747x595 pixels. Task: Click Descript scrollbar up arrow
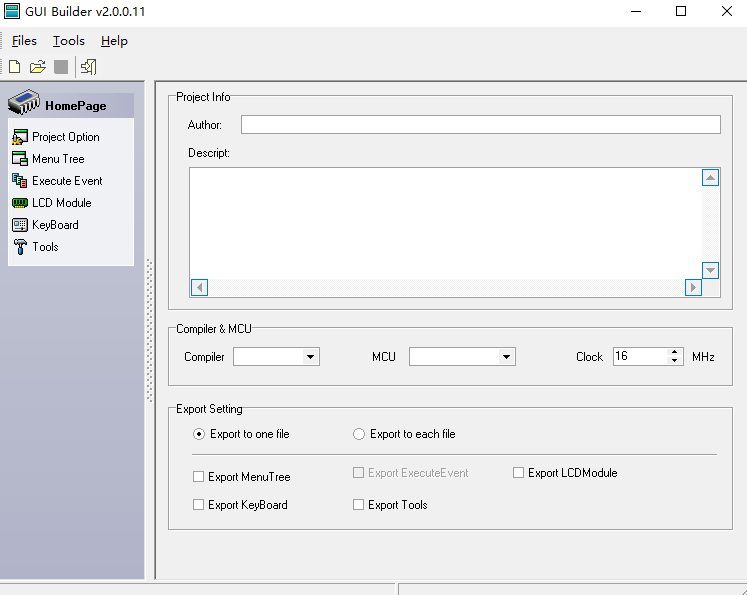click(710, 178)
